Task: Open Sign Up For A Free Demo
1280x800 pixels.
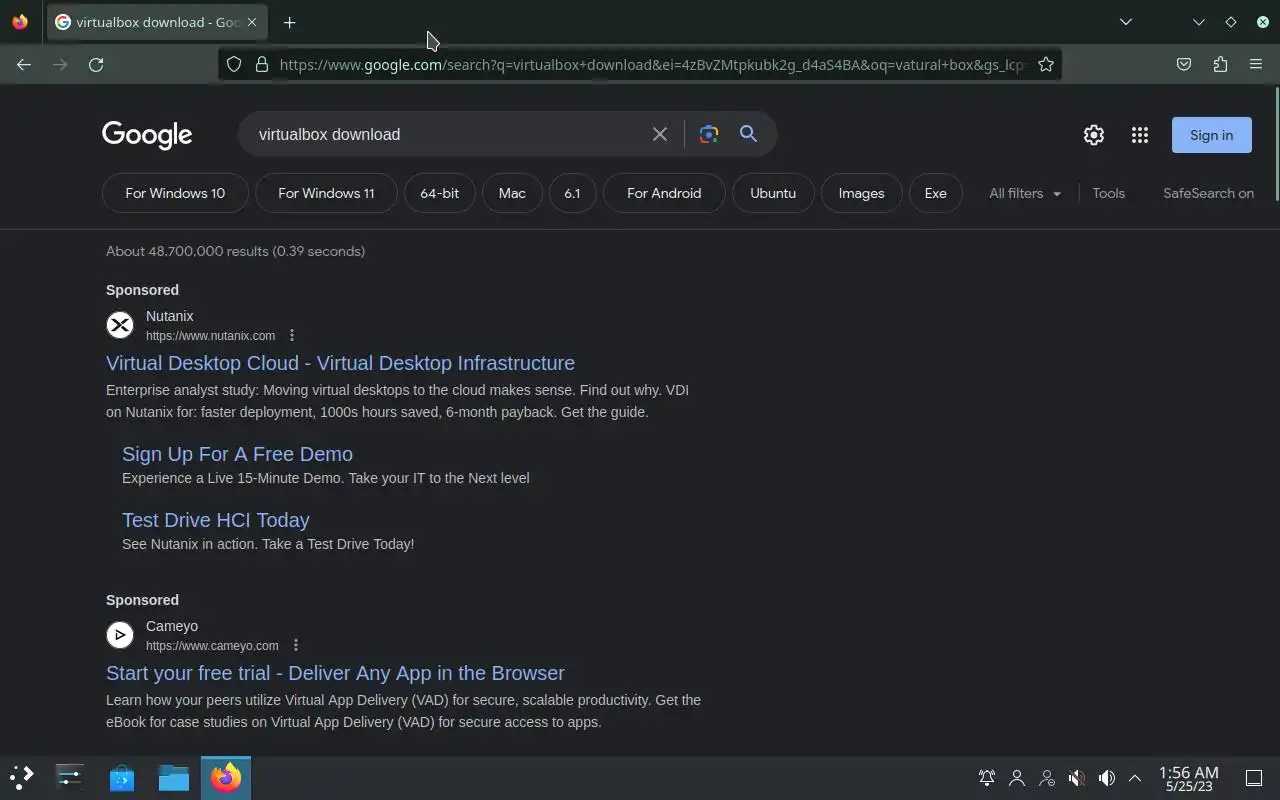Action: pos(237,454)
